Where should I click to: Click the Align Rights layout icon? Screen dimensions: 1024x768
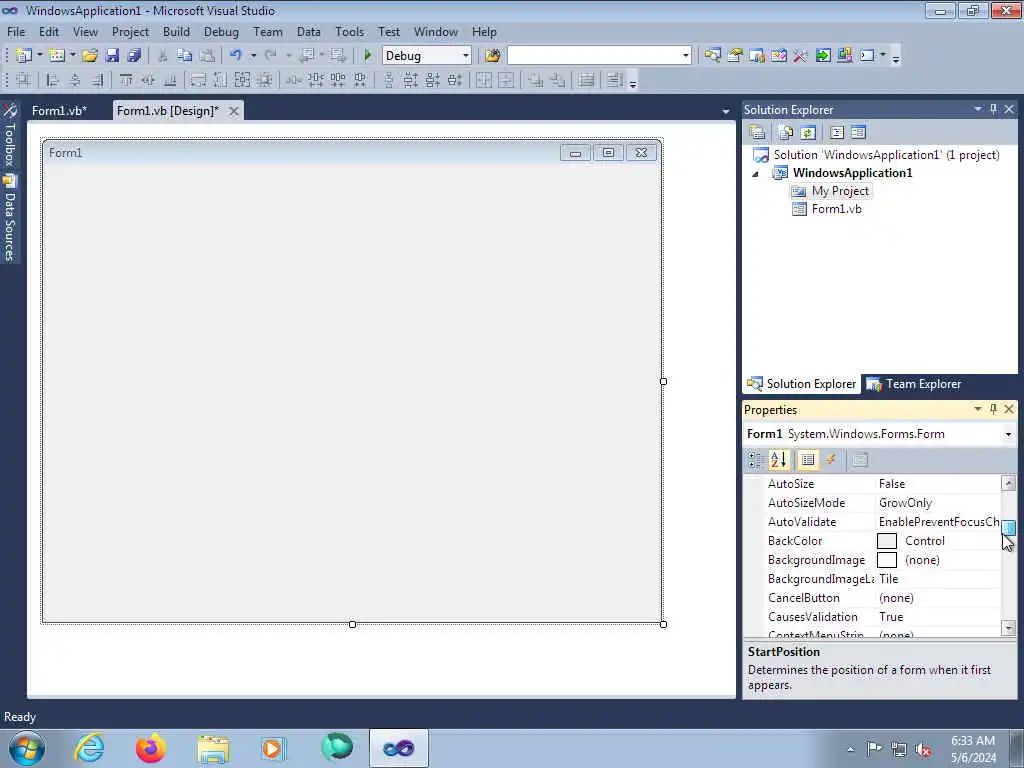pyautogui.click(x=97, y=80)
